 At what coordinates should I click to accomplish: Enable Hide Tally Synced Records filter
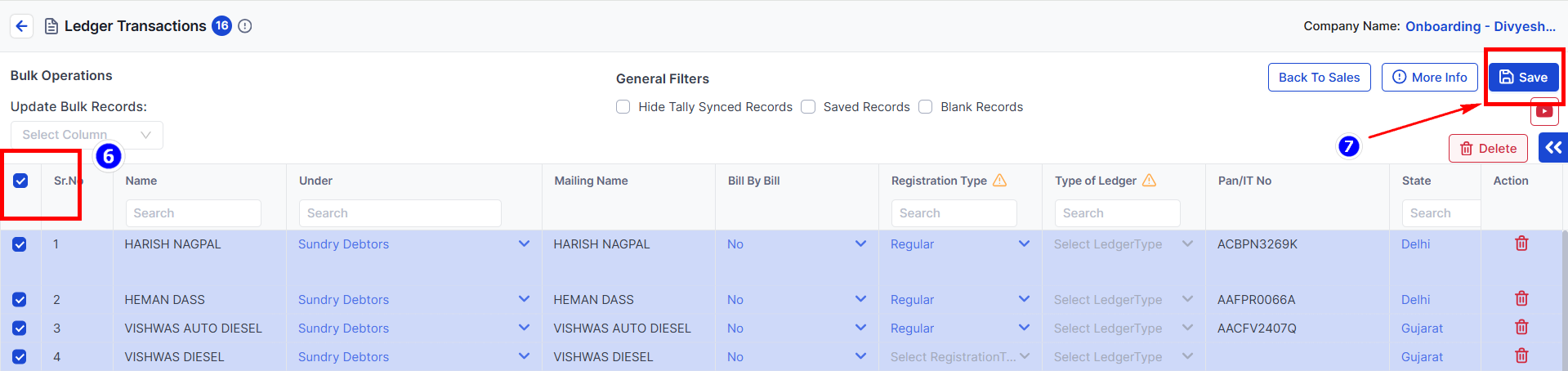click(x=623, y=107)
